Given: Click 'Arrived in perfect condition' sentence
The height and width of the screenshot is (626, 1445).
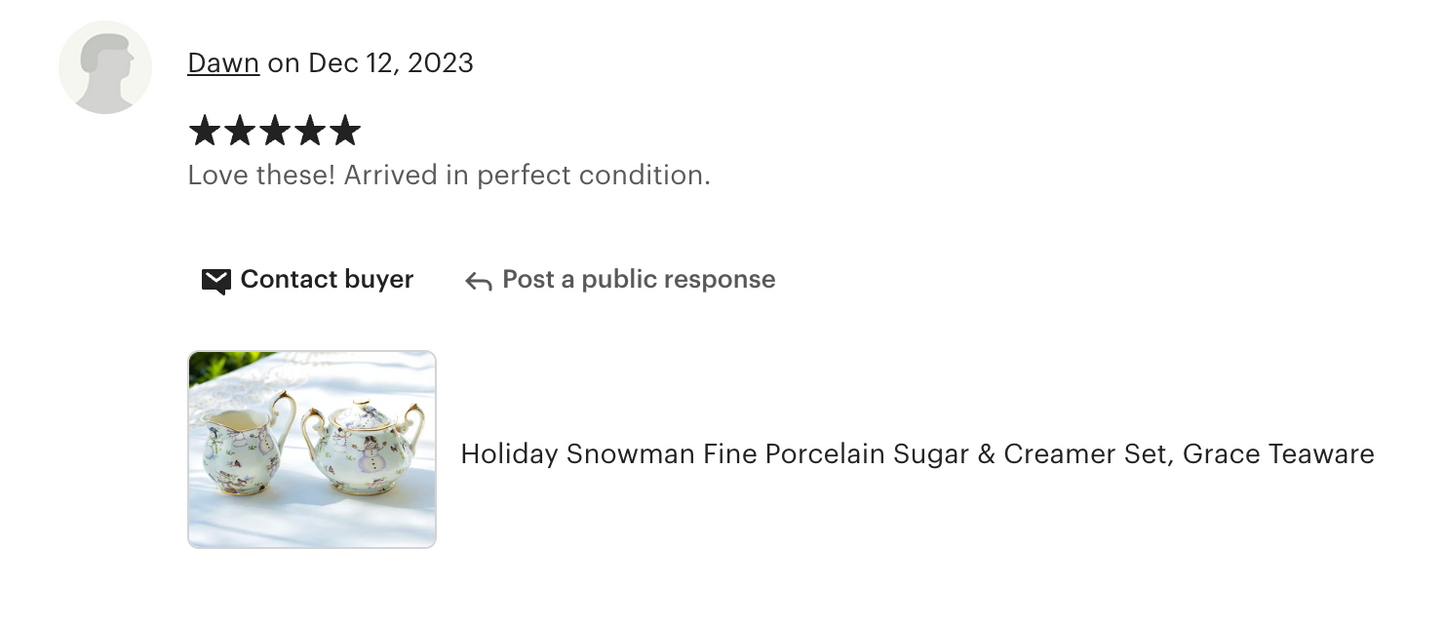Looking at the screenshot, I should coord(527,175).
